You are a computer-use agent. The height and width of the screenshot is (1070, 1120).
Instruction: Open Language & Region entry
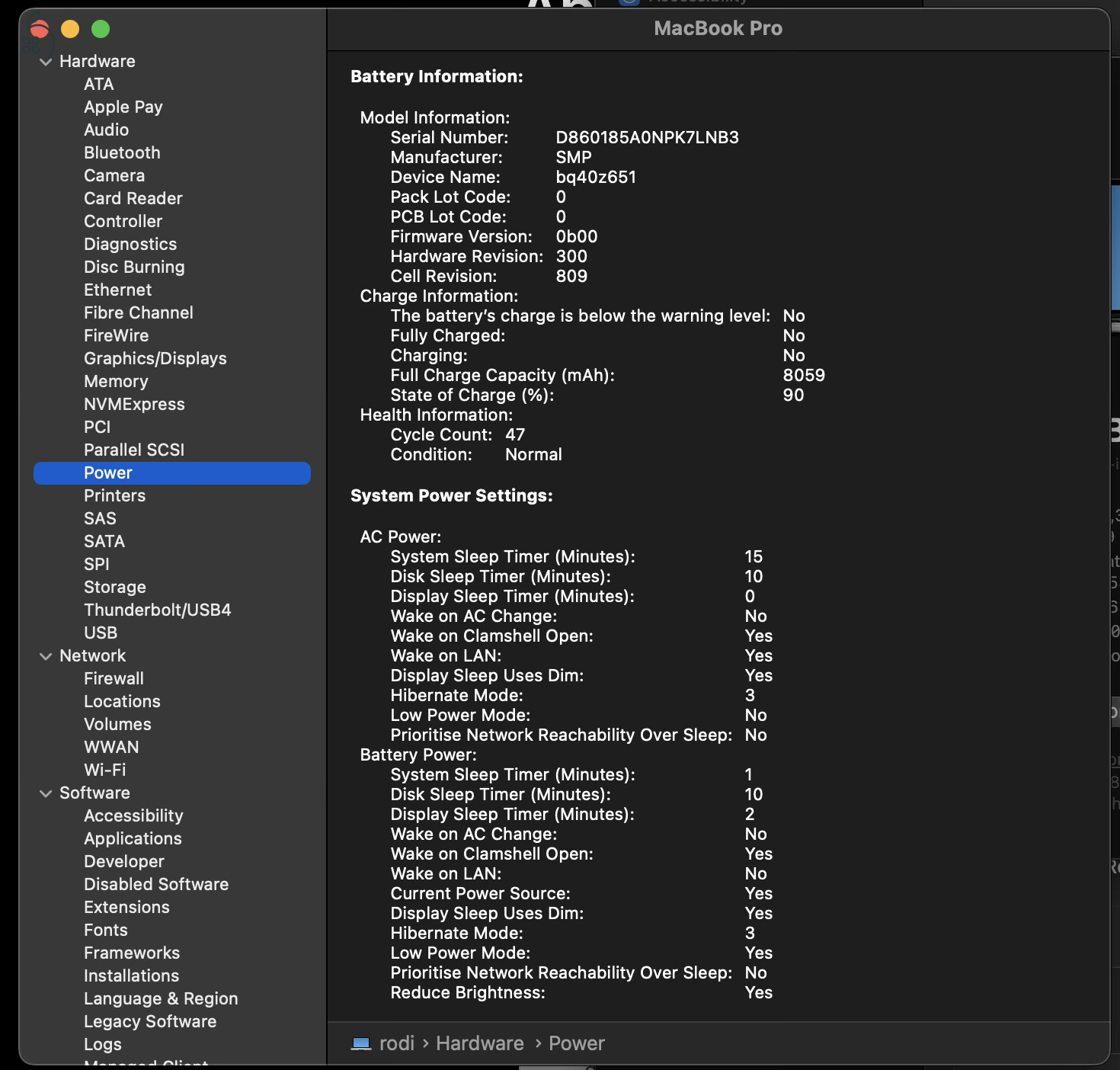tap(161, 998)
